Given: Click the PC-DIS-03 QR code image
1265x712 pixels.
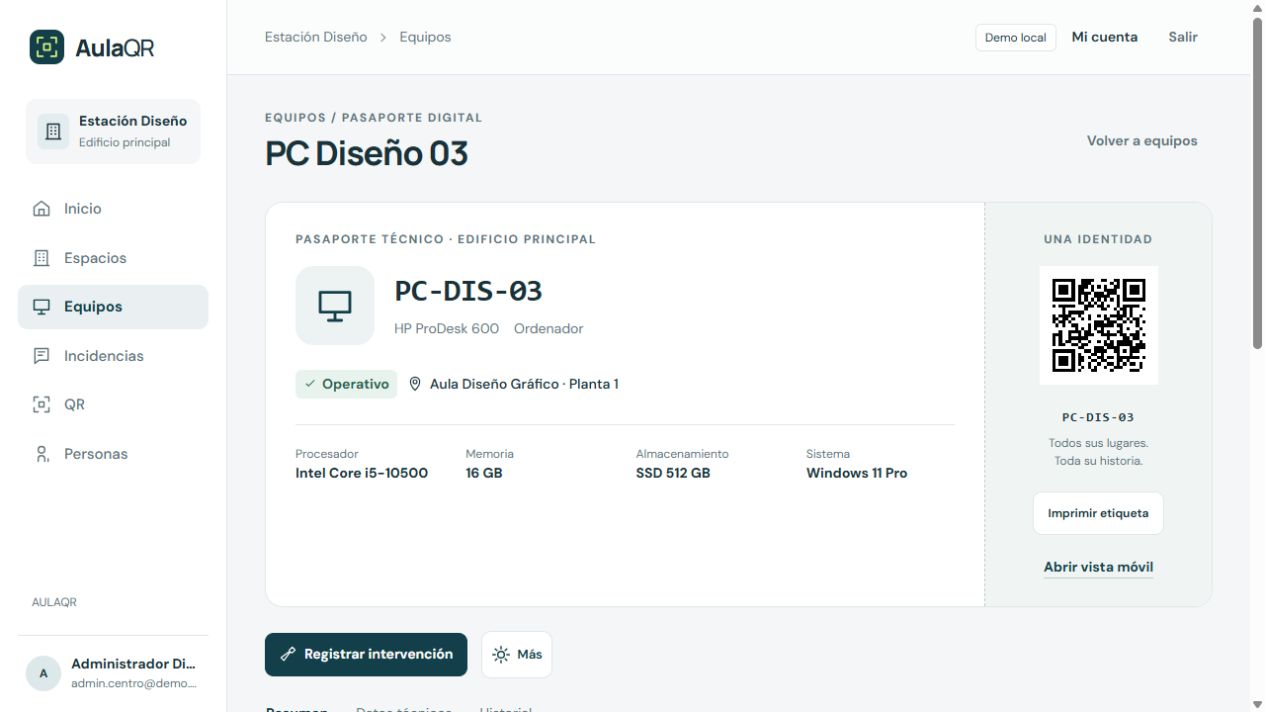Looking at the screenshot, I should pyautogui.click(x=1099, y=325).
